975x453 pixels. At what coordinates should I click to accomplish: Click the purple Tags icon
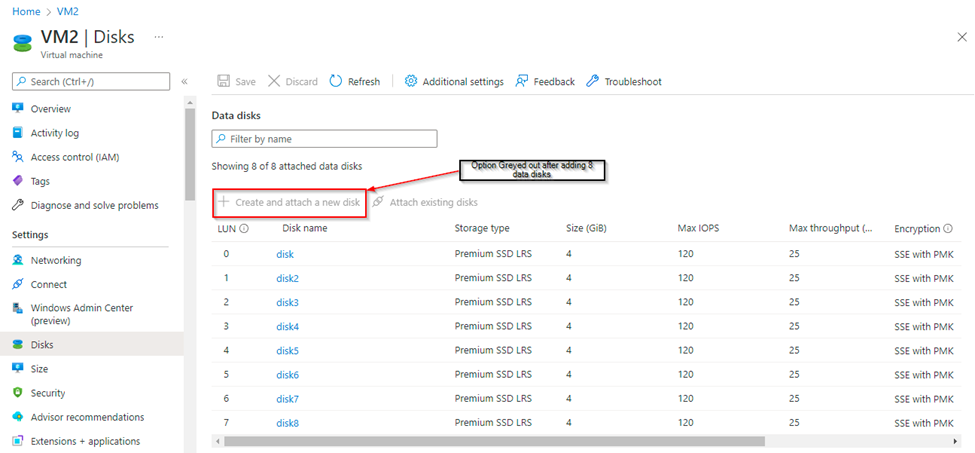[18, 181]
